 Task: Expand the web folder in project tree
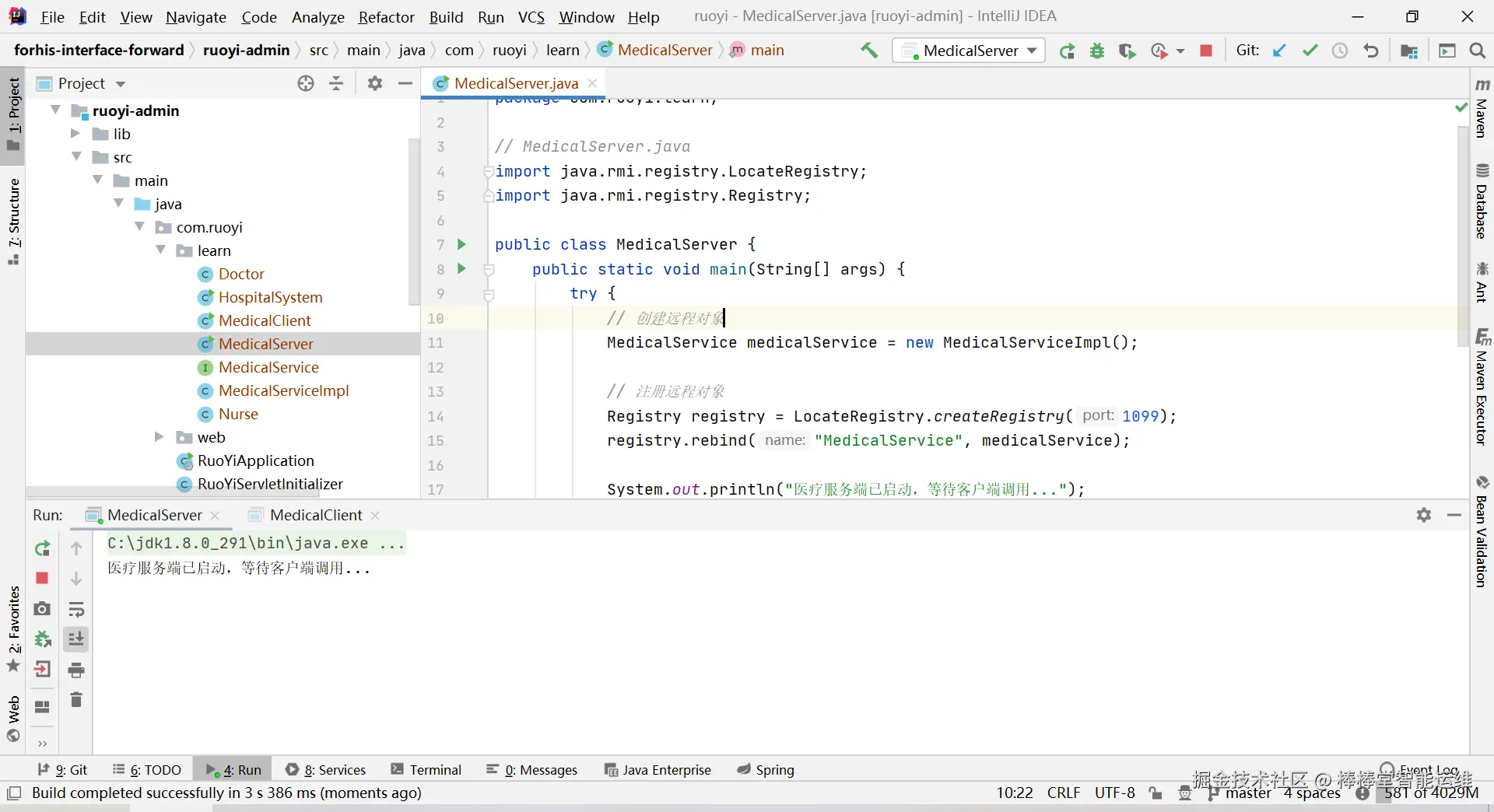click(x=160, y=437)
